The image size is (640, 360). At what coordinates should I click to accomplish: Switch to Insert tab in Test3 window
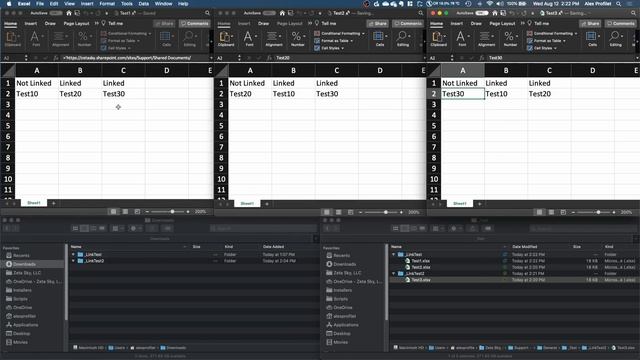point(457,24)
